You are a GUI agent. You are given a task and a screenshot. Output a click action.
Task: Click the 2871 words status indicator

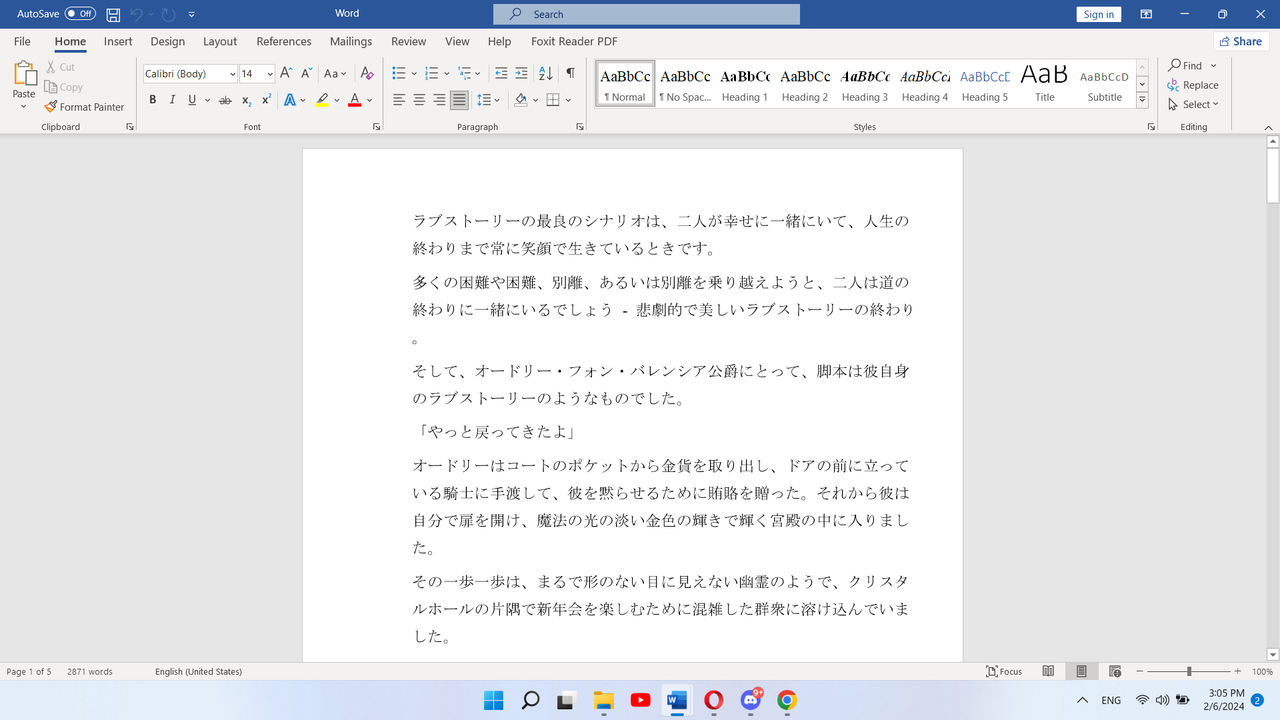tap(90, 671)
